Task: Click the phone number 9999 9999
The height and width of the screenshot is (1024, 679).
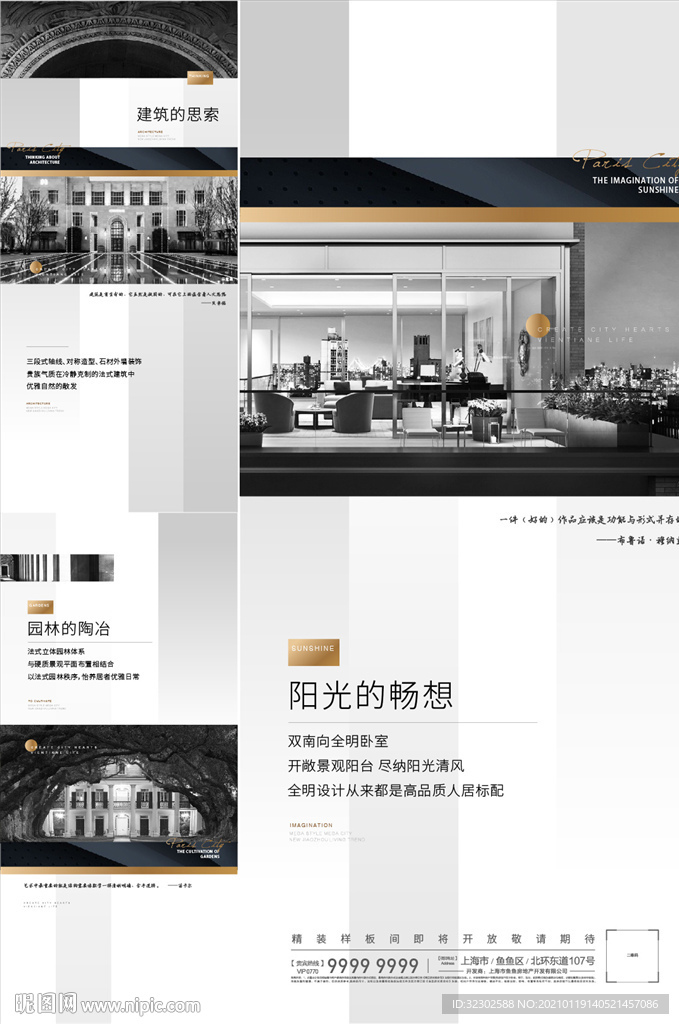Action: coord(373,965)
